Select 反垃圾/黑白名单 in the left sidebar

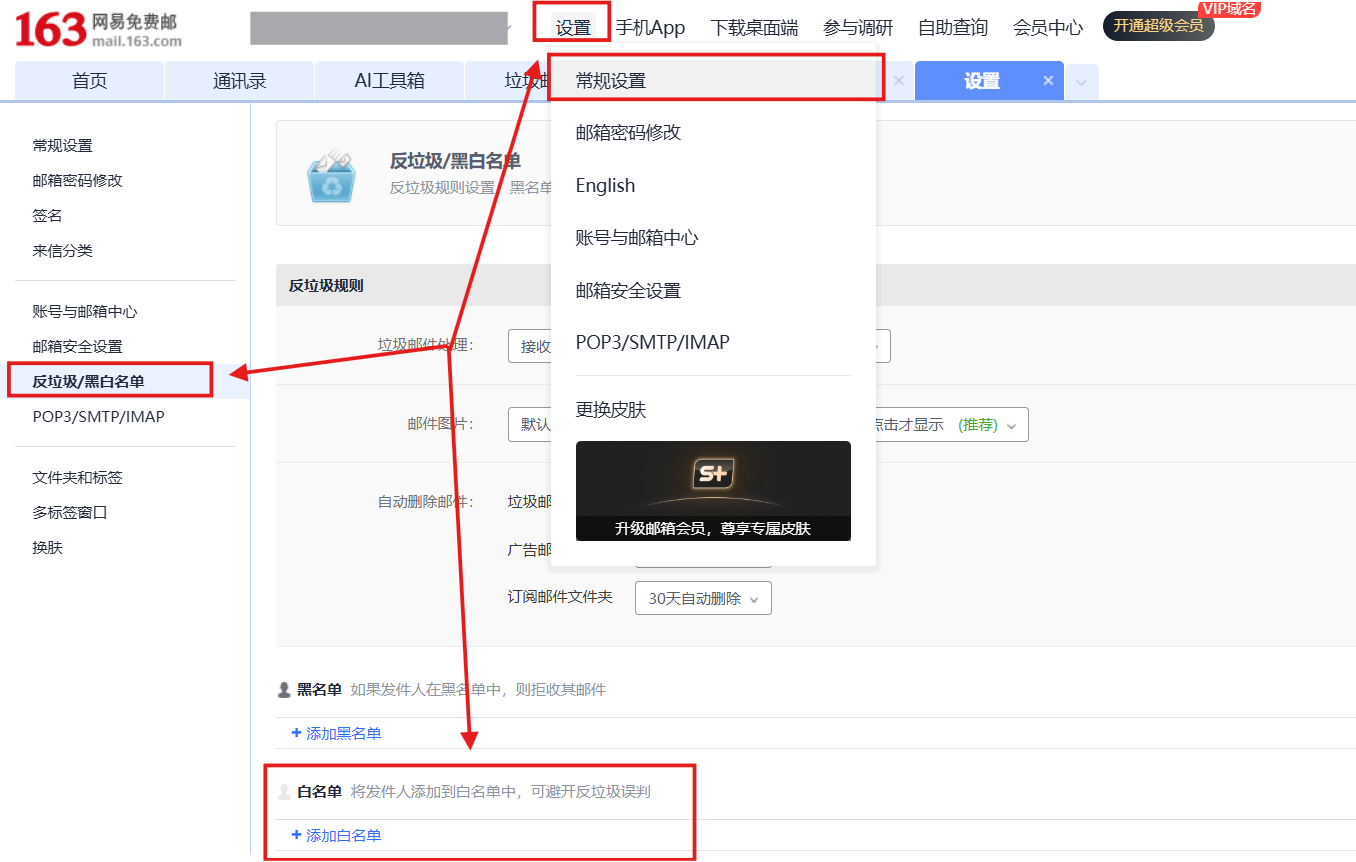click(88, 381)
